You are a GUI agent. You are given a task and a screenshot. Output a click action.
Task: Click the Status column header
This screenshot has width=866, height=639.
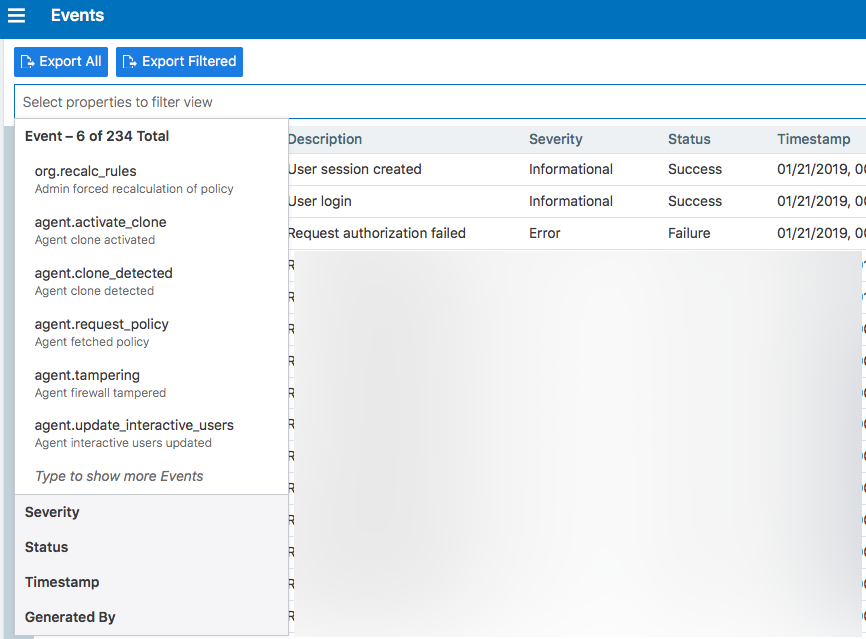tap(689, 139)
